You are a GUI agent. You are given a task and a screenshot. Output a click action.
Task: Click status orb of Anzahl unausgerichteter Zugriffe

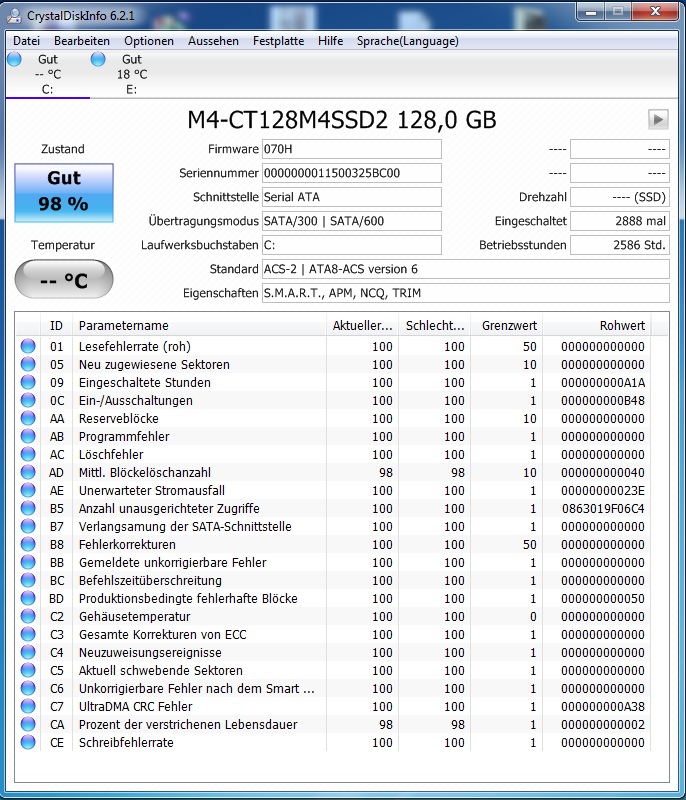pyautogui.click(x=28, y=508)
